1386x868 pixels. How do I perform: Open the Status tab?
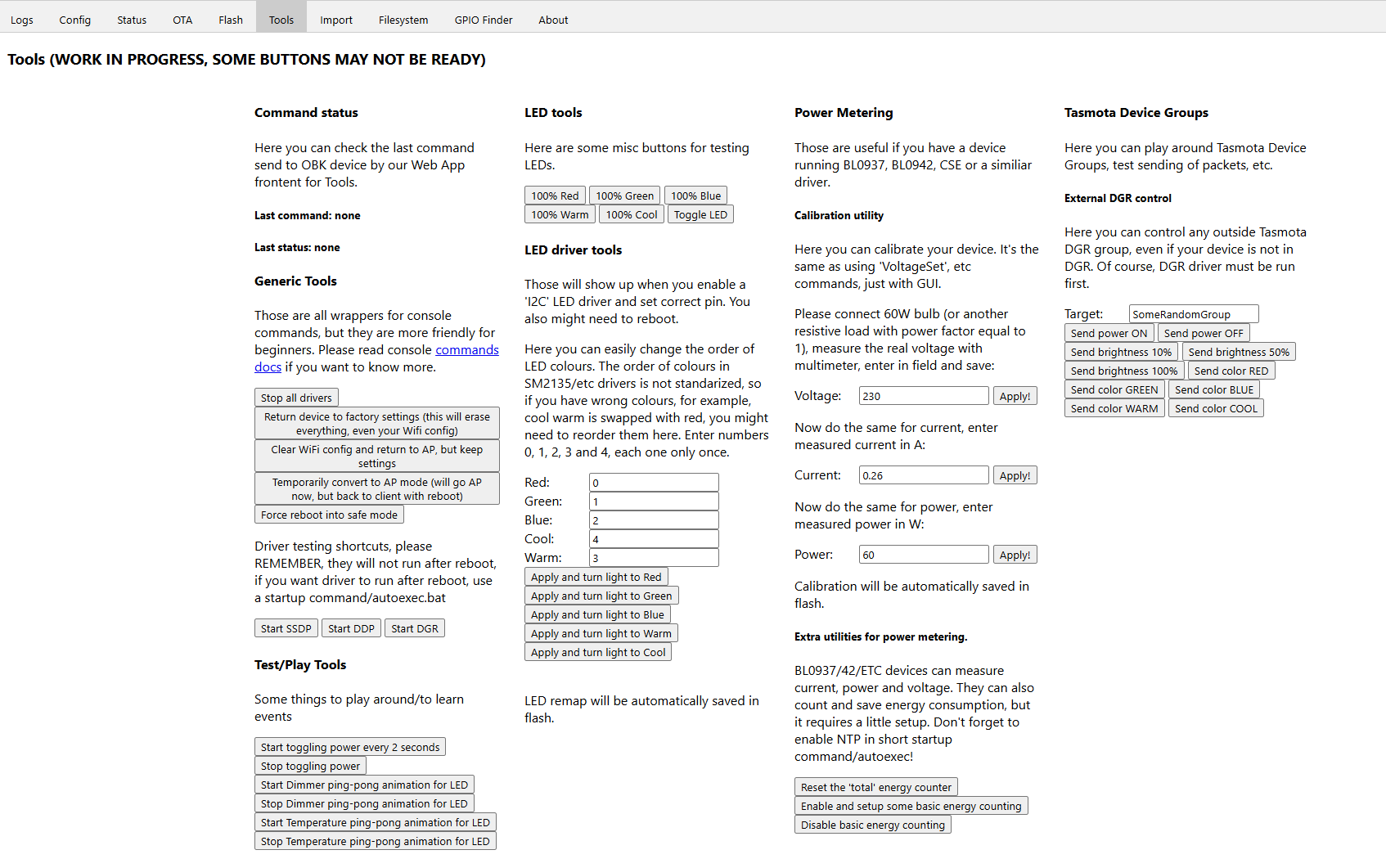tap(132, 20)
